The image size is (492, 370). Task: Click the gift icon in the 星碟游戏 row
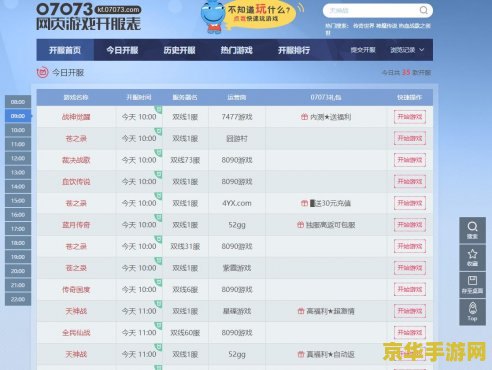click(x=301, y=311)
